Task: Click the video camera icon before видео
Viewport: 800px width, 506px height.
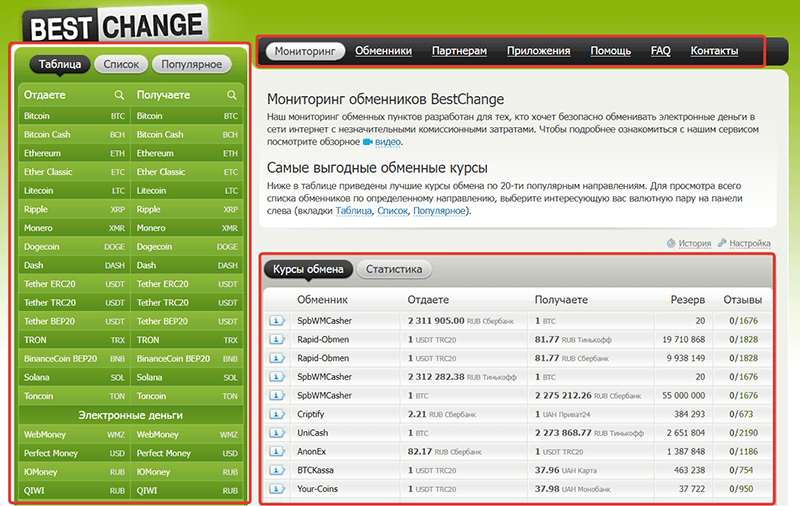Action: pos(367,142)
